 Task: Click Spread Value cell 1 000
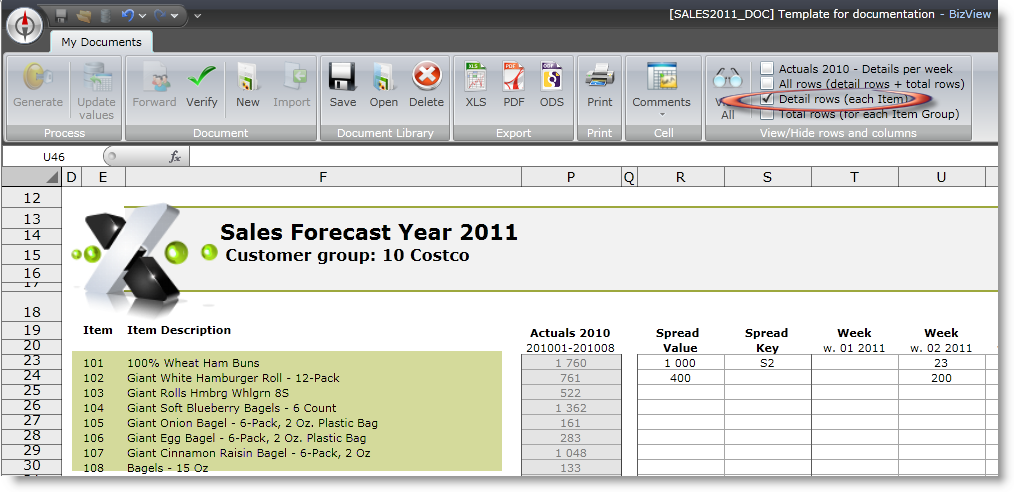pyautogui.click(x=681, y=363)
